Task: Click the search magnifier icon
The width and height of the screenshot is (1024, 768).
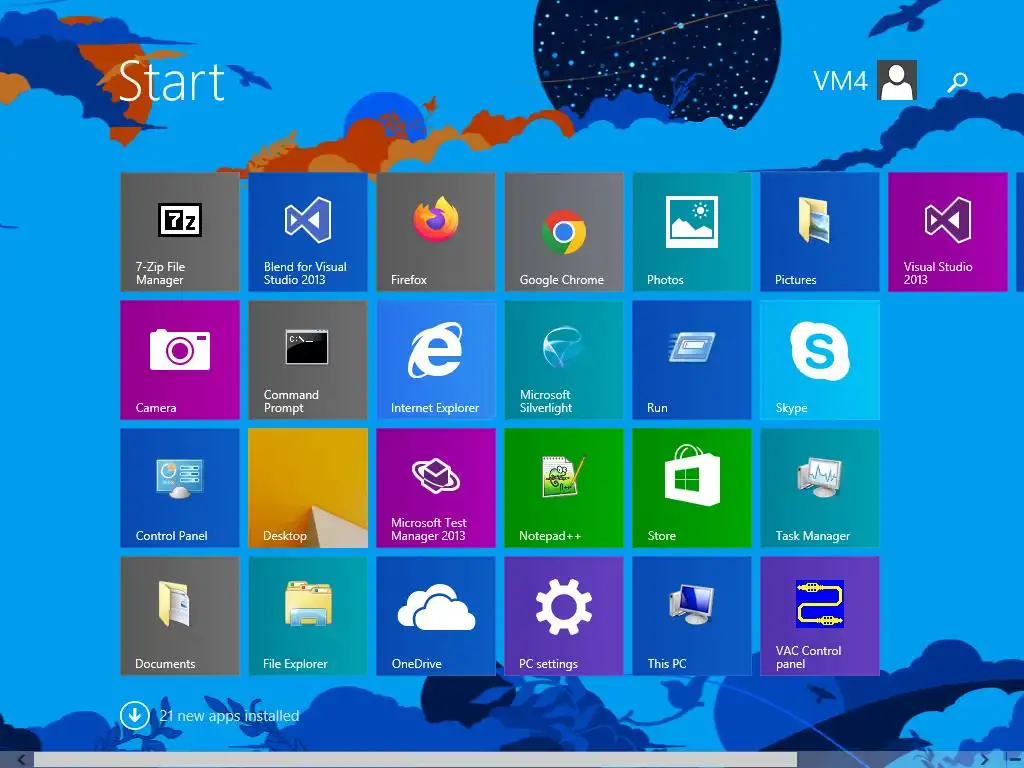Action: 957,82
